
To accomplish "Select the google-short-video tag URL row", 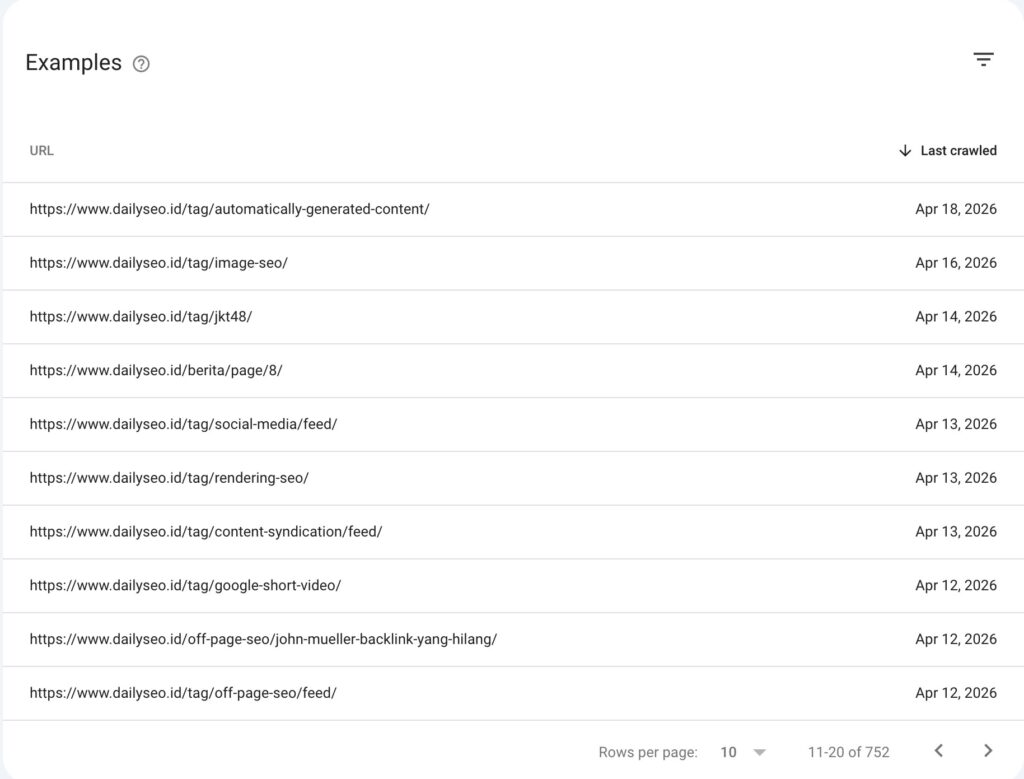I will (513, 586).
